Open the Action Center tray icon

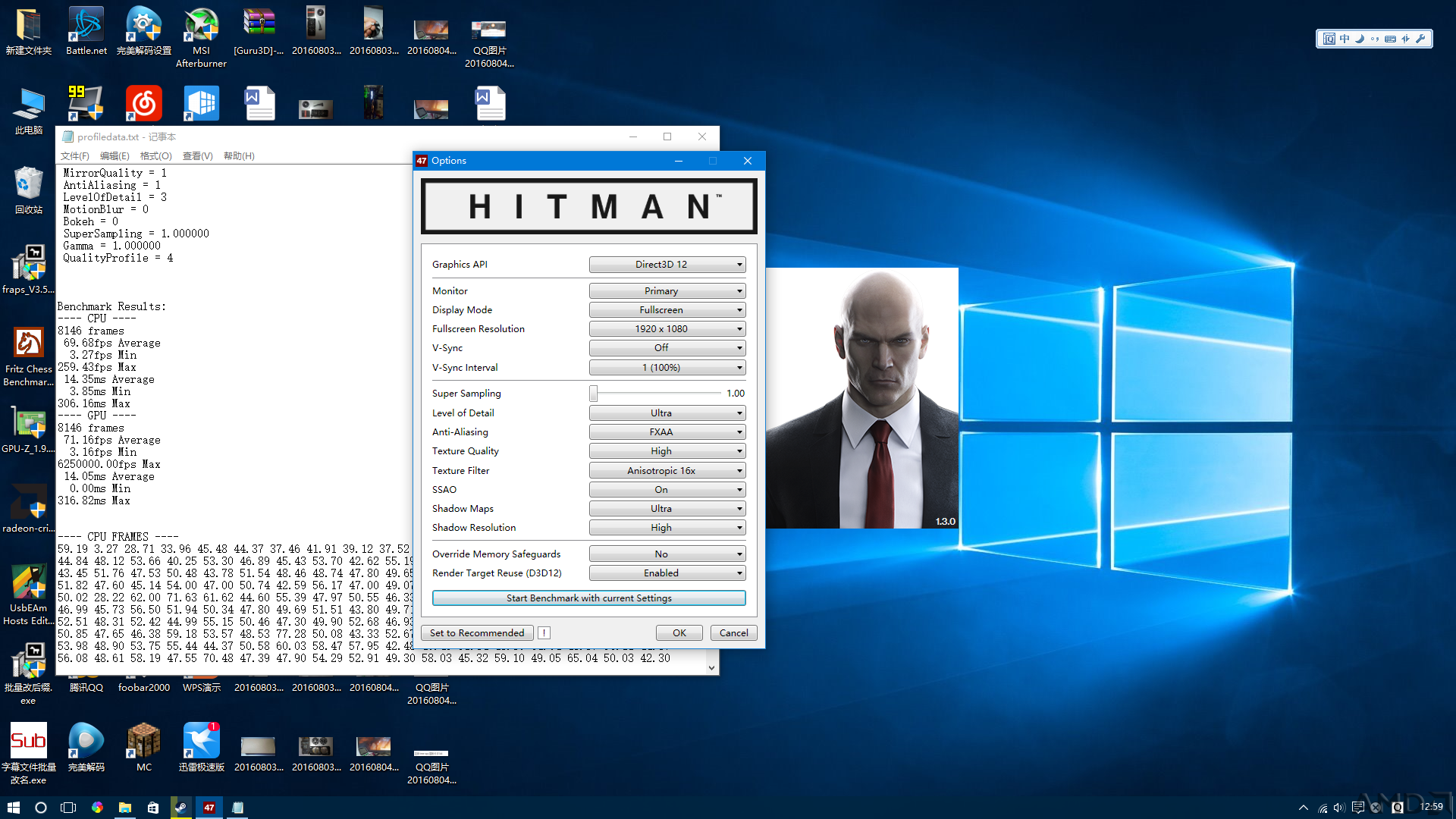tap(1358, 808)
